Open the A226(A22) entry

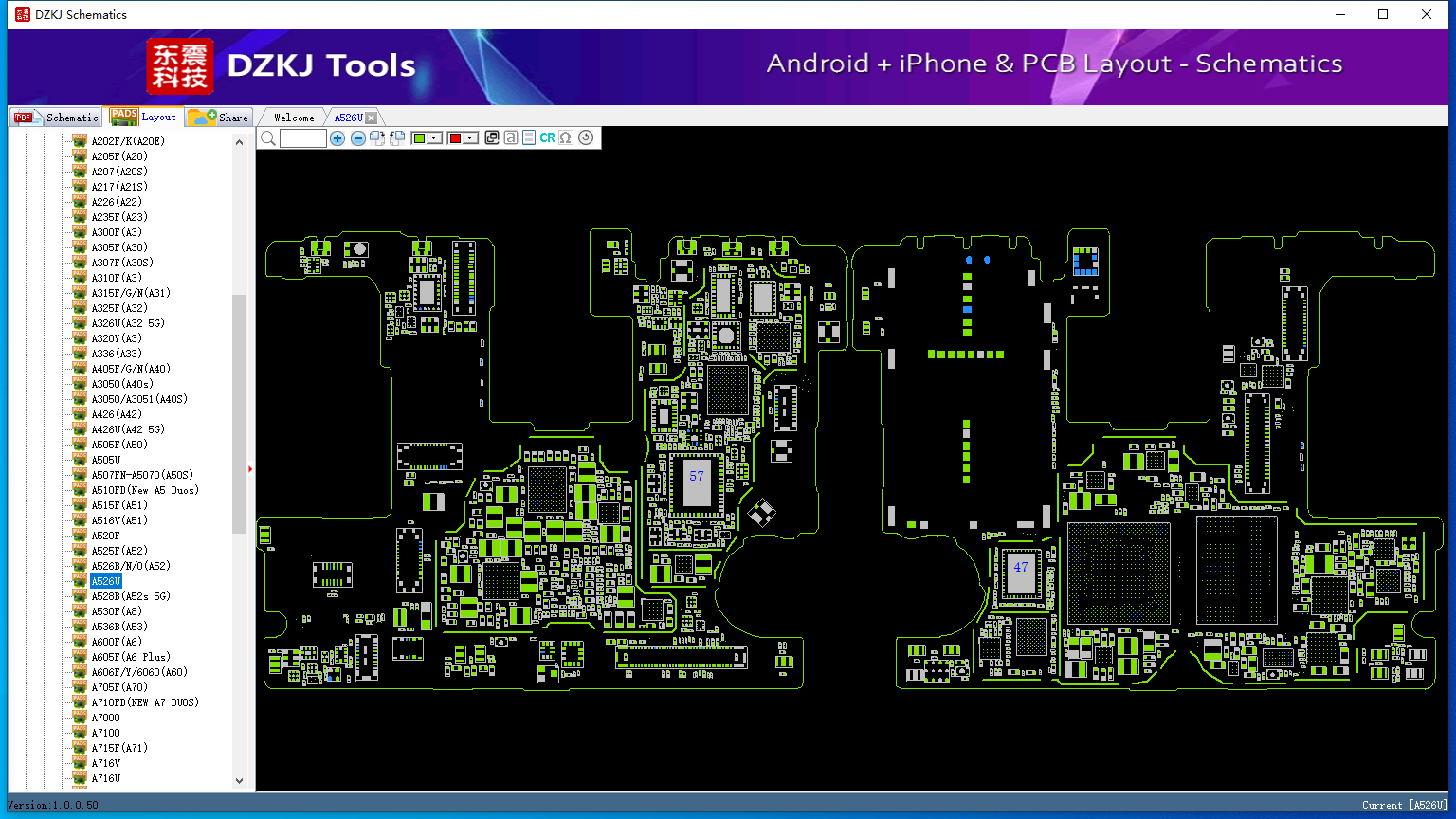point(117,202)
